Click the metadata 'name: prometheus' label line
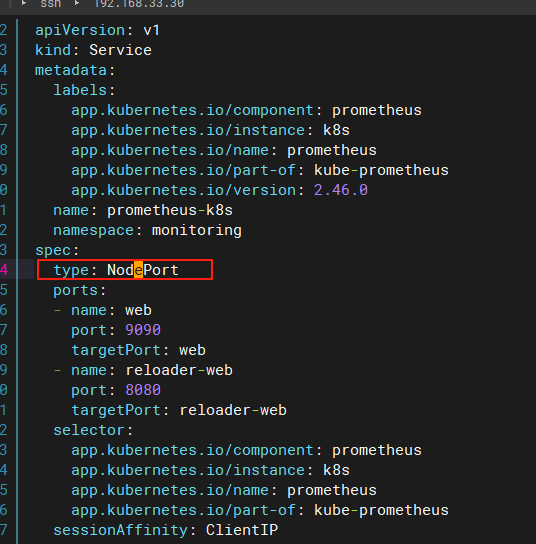The image size is (536, 544). click(x=224, y=150)
